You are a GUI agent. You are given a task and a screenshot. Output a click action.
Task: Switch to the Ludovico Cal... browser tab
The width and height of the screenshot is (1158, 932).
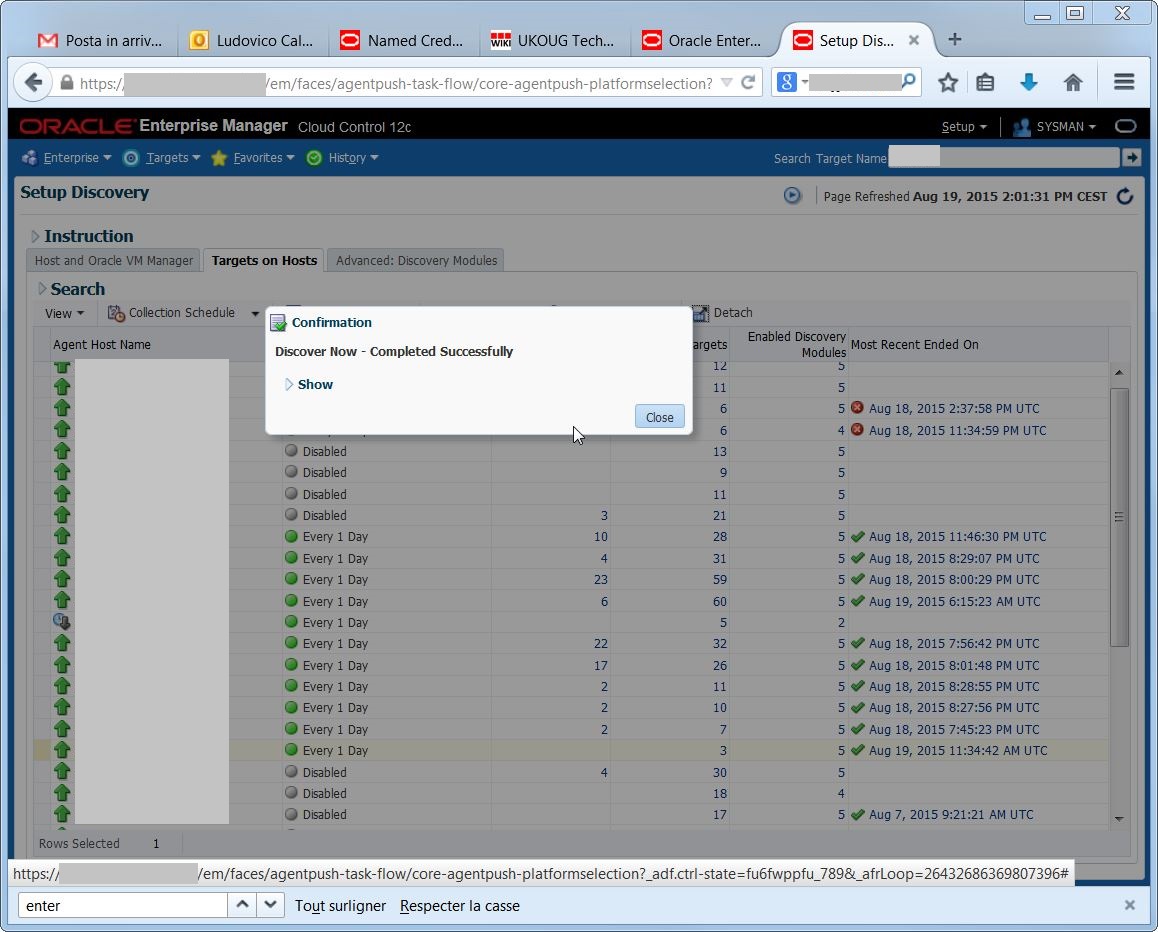tap(252, 41)
